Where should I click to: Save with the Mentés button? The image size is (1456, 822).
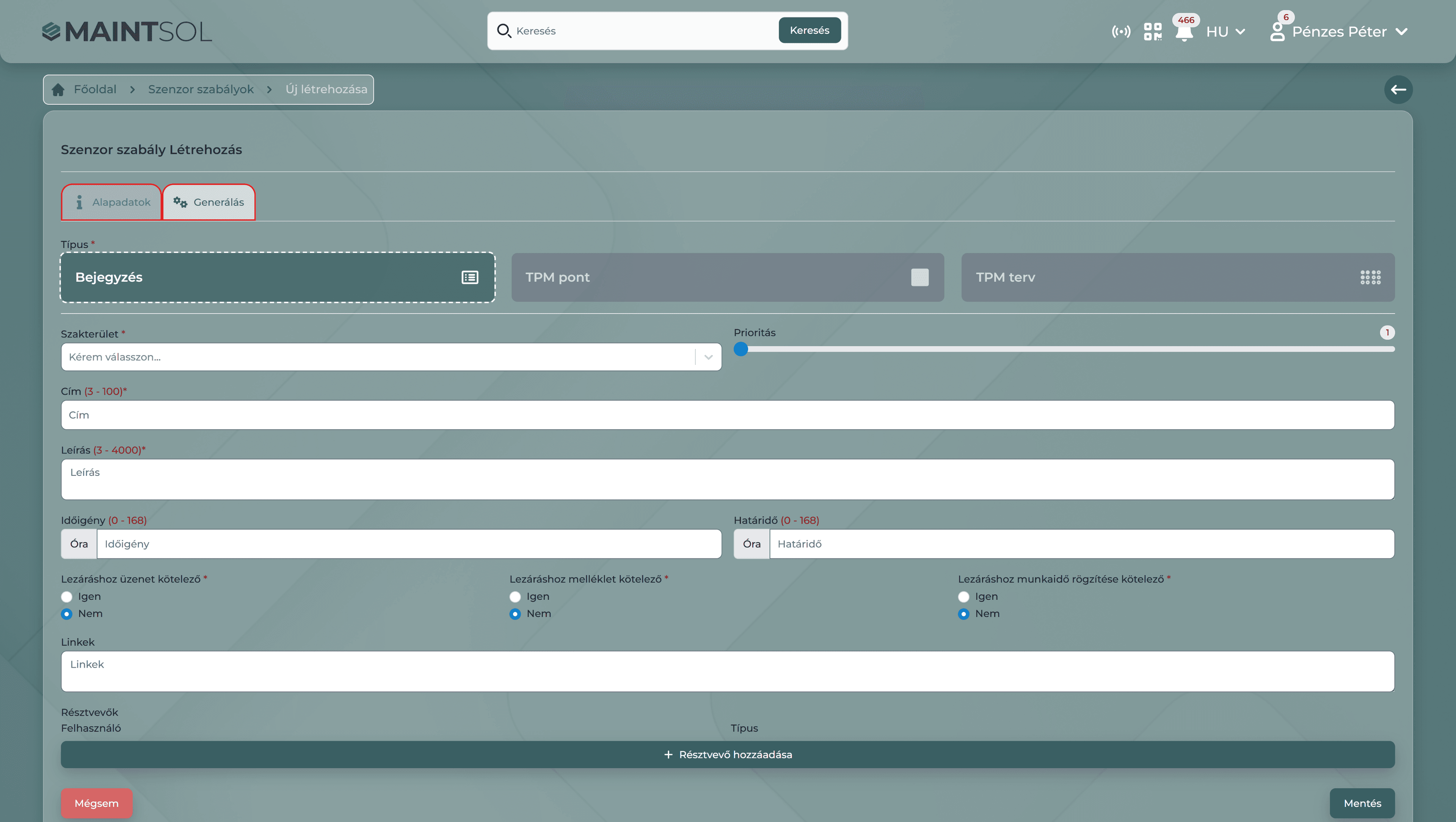tap(1362, 803)
